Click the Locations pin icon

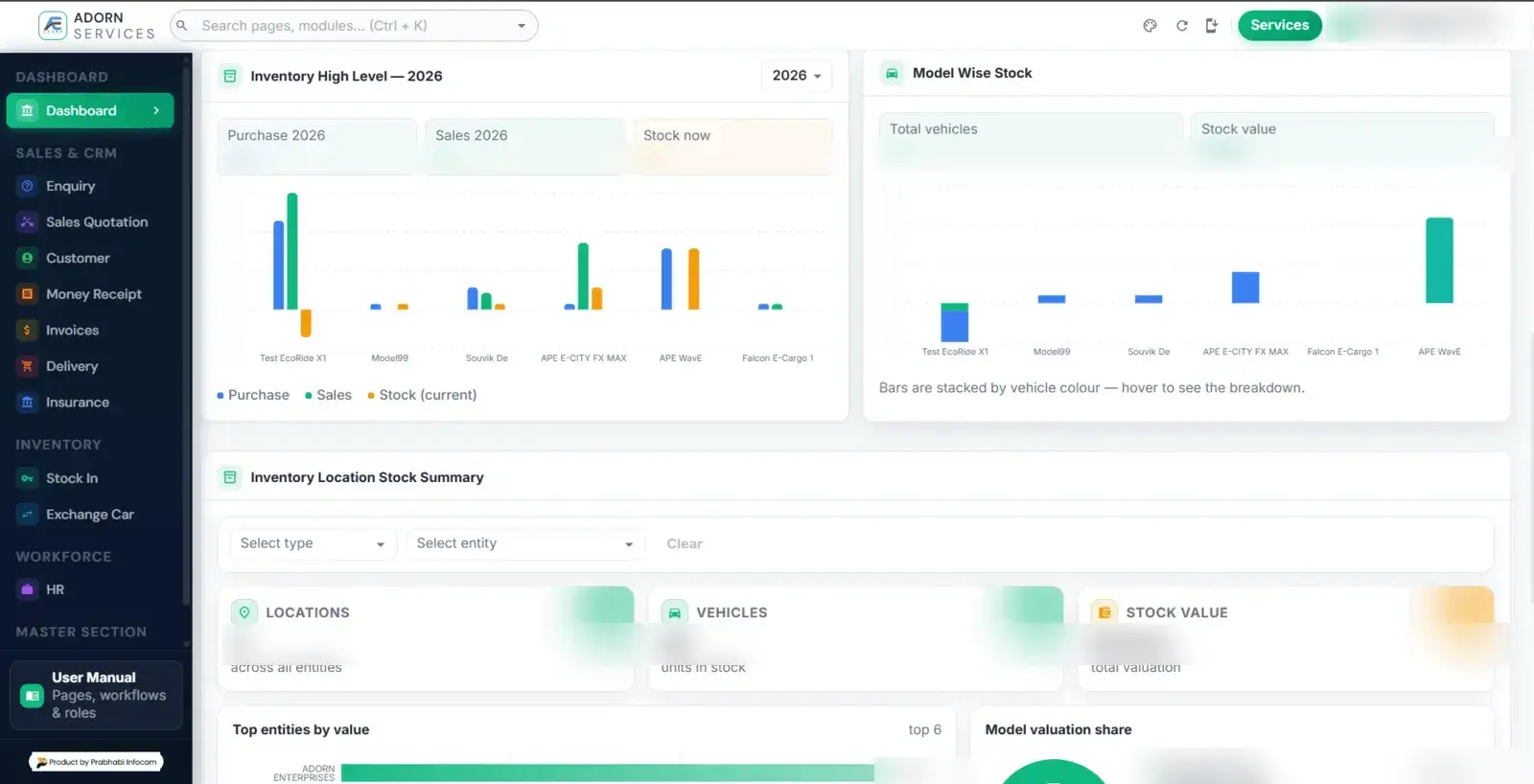[244, 612]
